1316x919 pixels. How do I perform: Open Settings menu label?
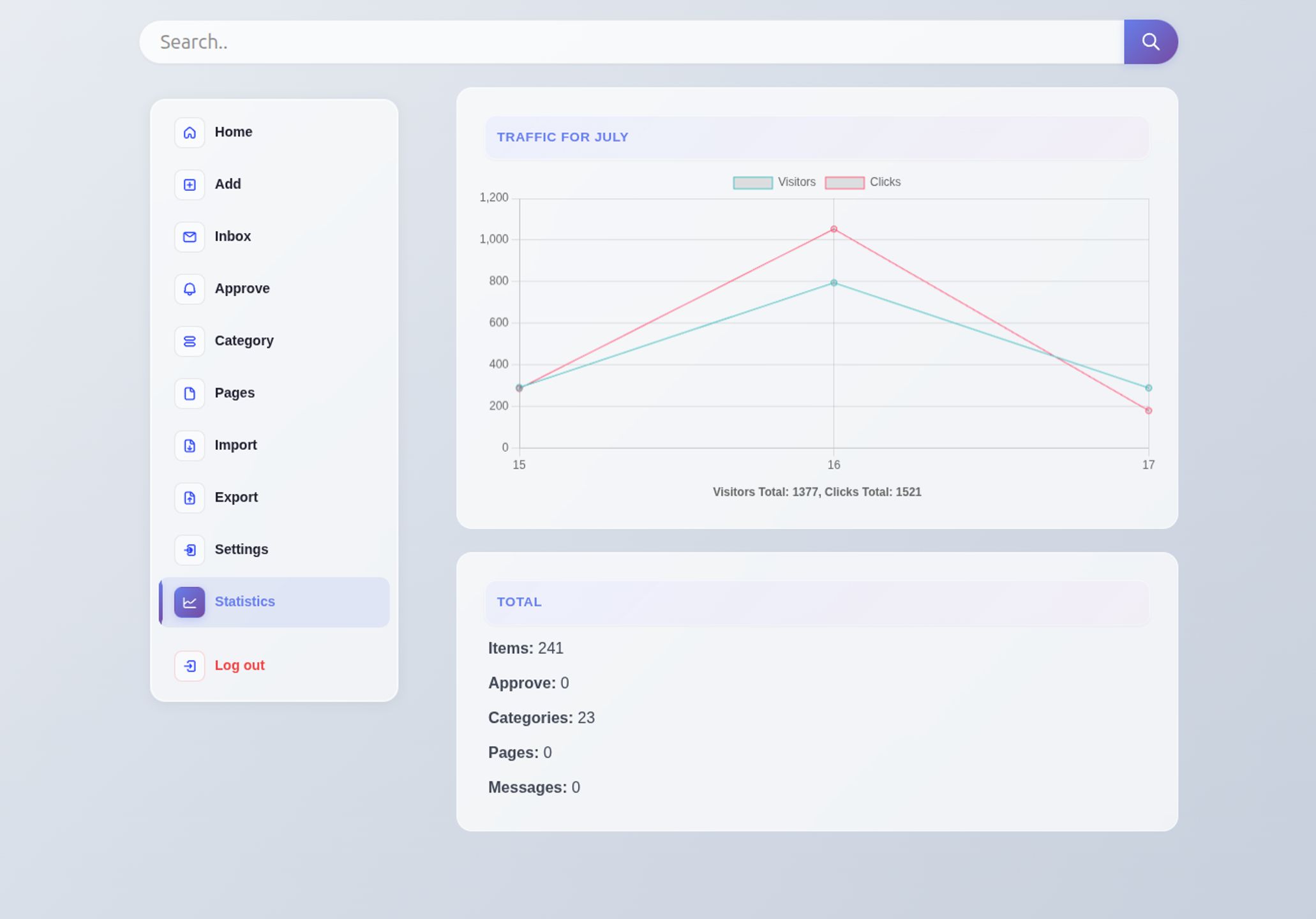[241, 549]
